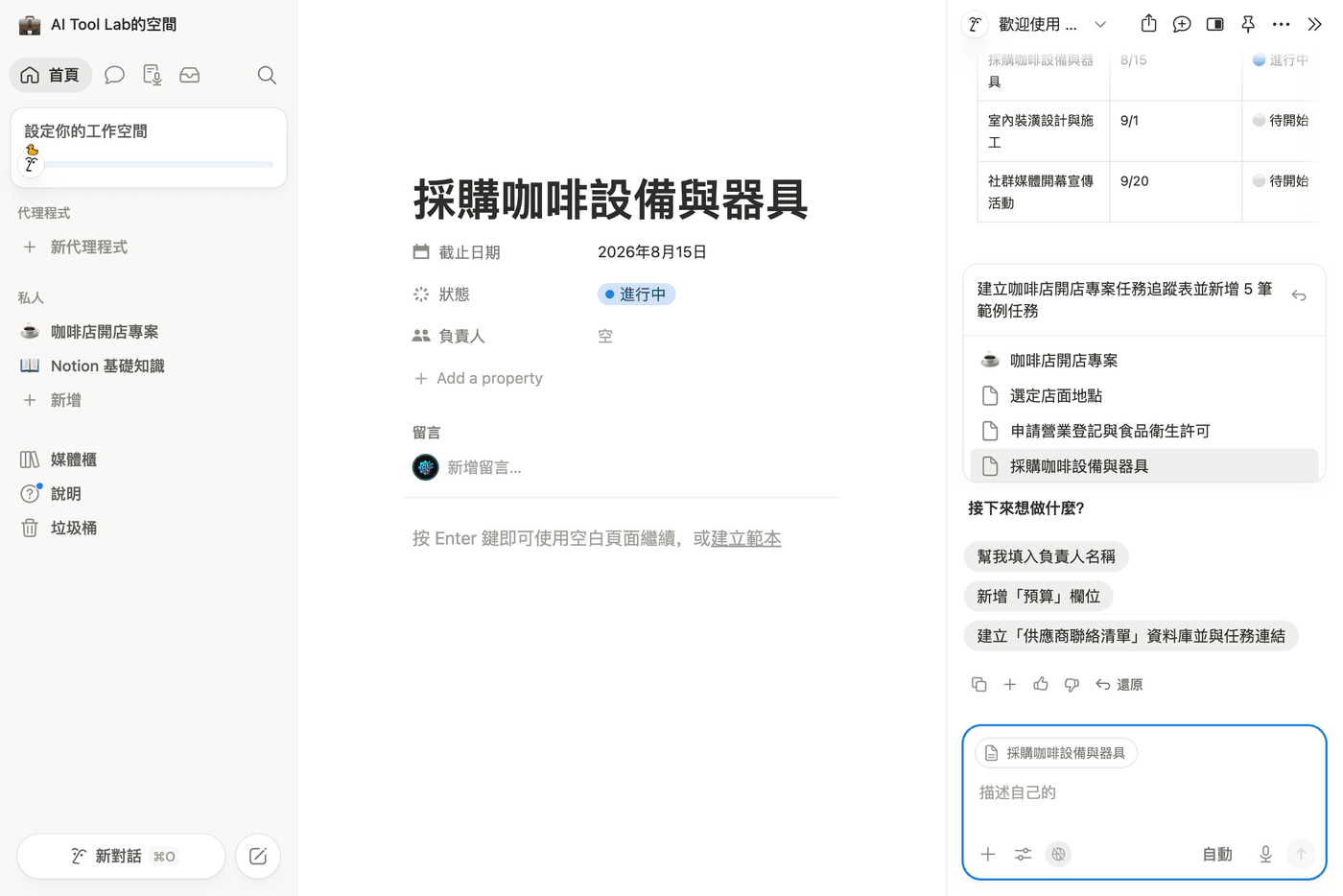1343x896 pixels.
Task: Click the 新增留言 comment field
Action: pyautogui.click(x=484, y=468)
